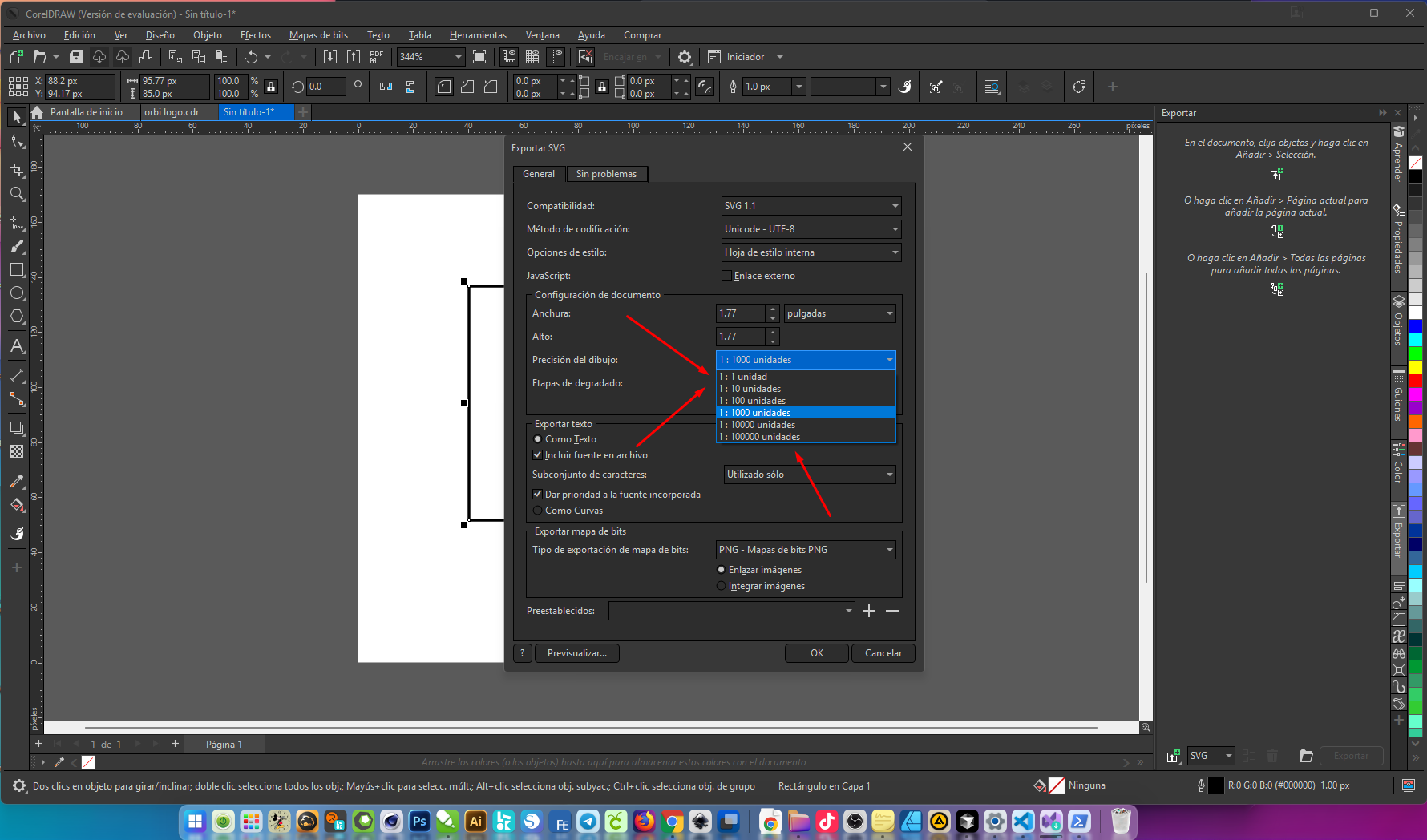This screenshot has width=1427, height=840.
Task: Click the Save icon in the toolbar
Action: 76,57
